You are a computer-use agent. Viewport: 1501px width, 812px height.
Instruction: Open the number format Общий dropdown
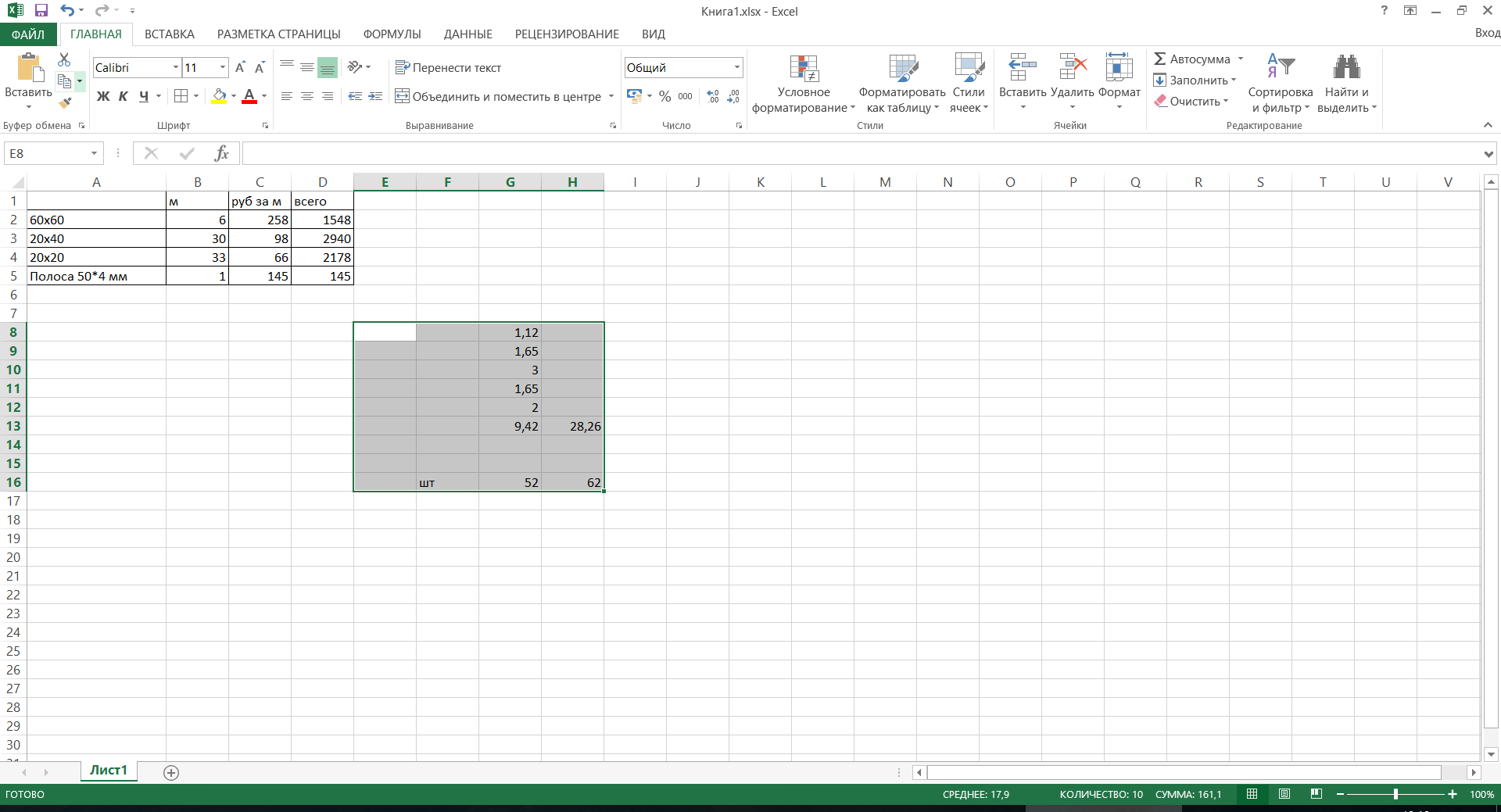pyautogui.click(x=736, y=68)
